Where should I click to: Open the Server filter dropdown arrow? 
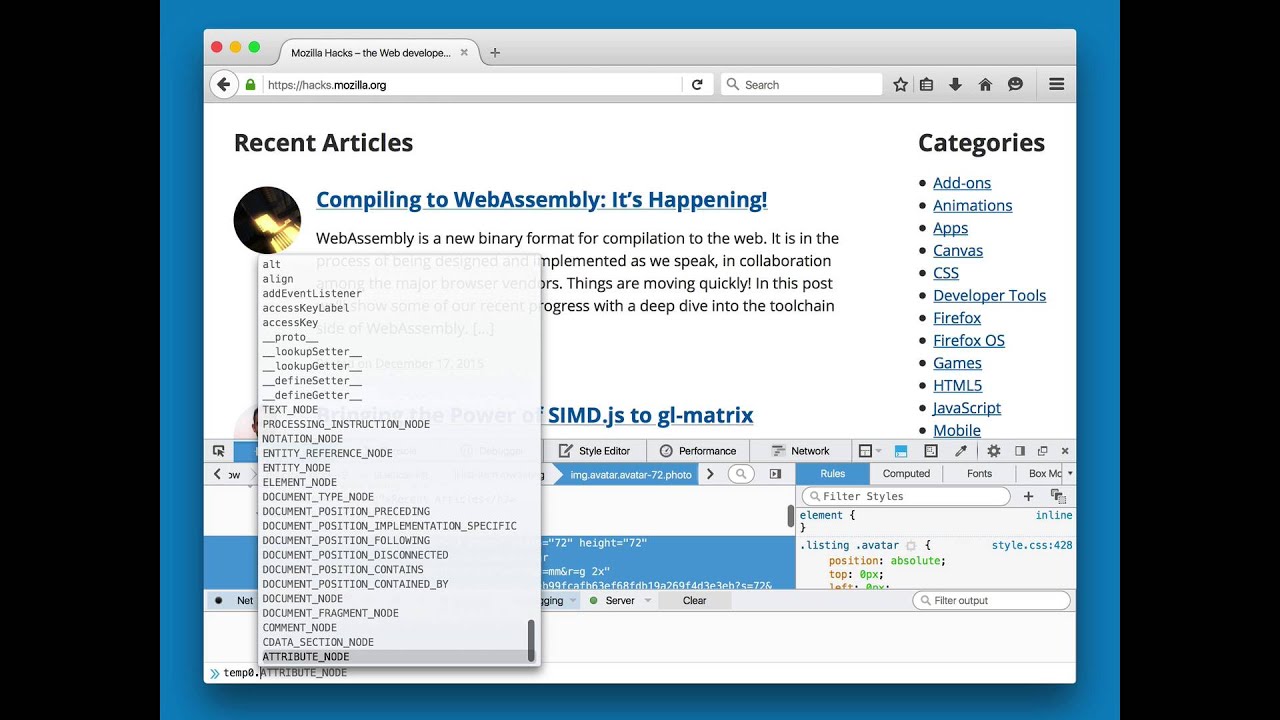pyautogui.click(x=648, y=601)
